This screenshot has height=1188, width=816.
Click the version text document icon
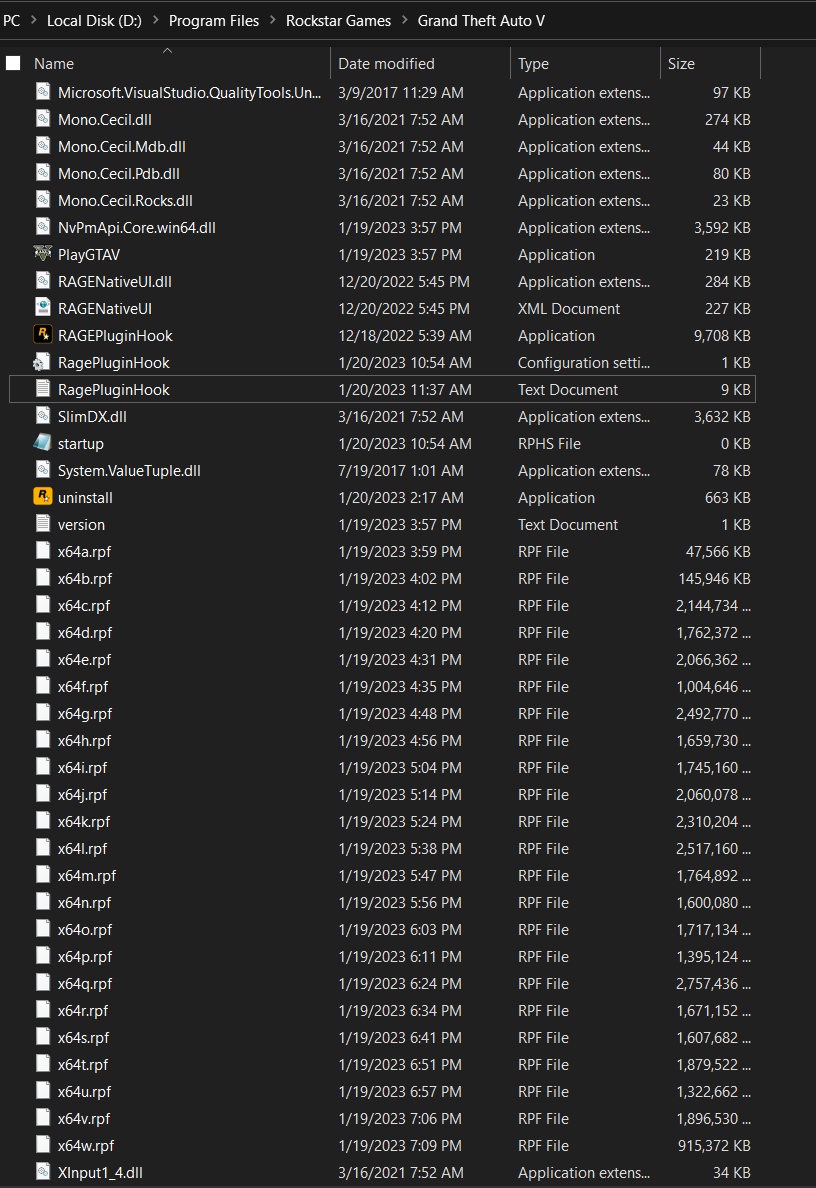[x=42, y=524]
